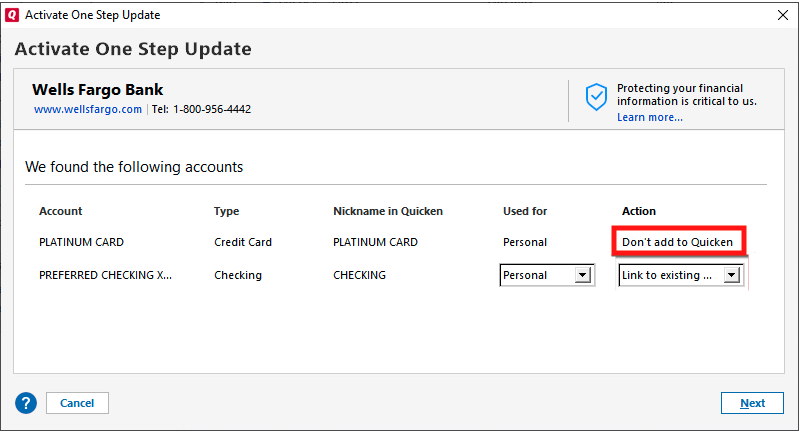Click the Nickname in Quicken column header

tap(388, 211)
